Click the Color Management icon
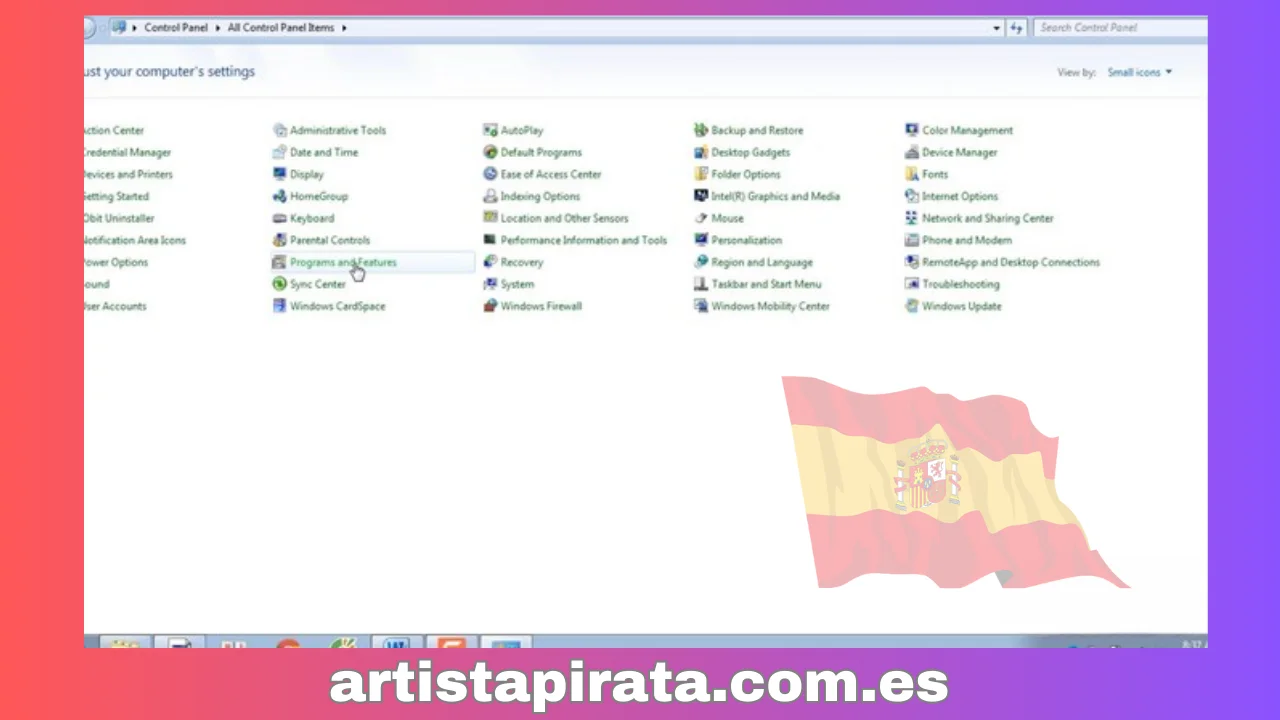1280x720 pixels. pos(912,130)
